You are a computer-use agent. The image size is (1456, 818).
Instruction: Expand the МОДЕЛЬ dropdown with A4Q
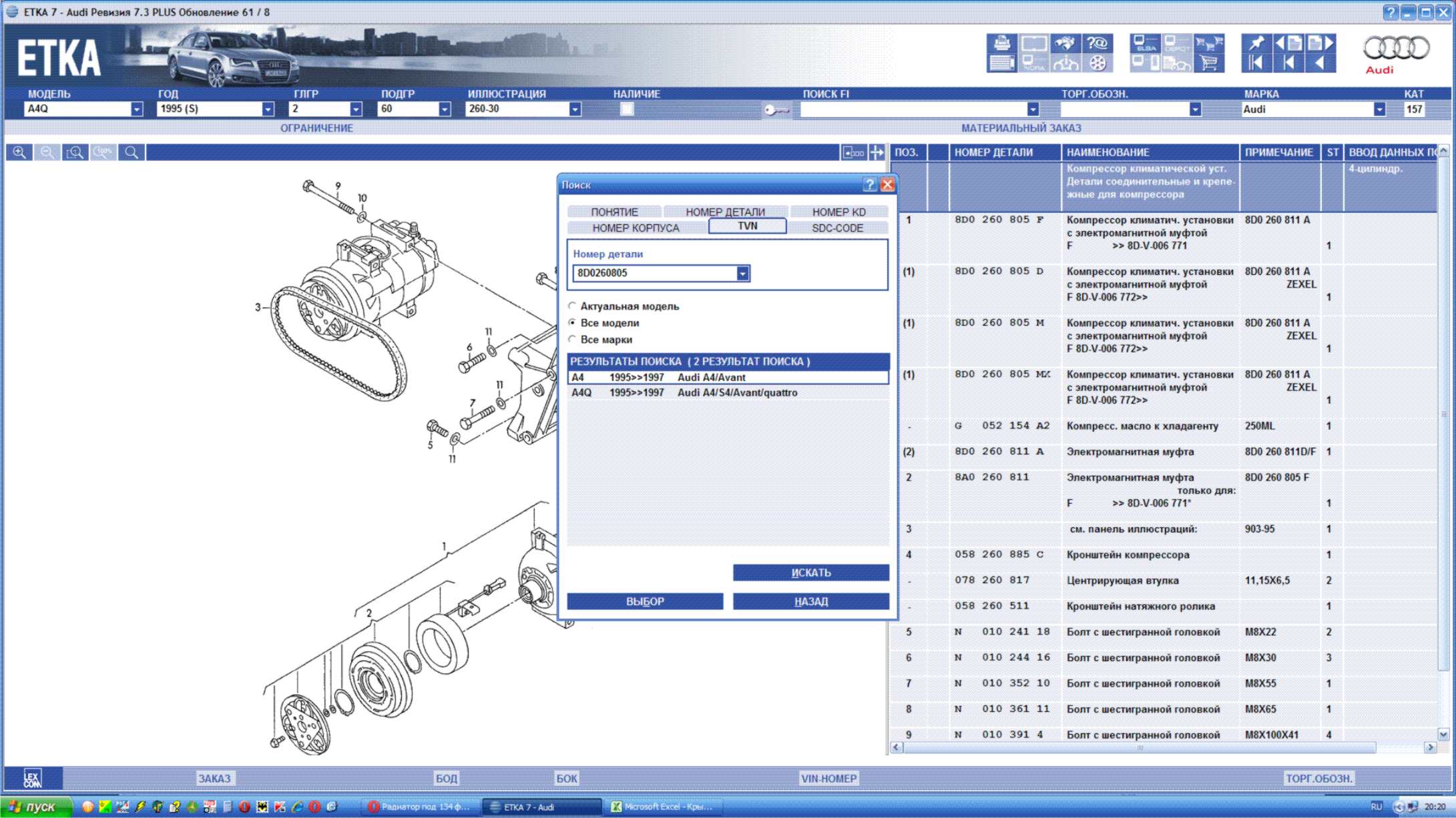tap(136, 109)
